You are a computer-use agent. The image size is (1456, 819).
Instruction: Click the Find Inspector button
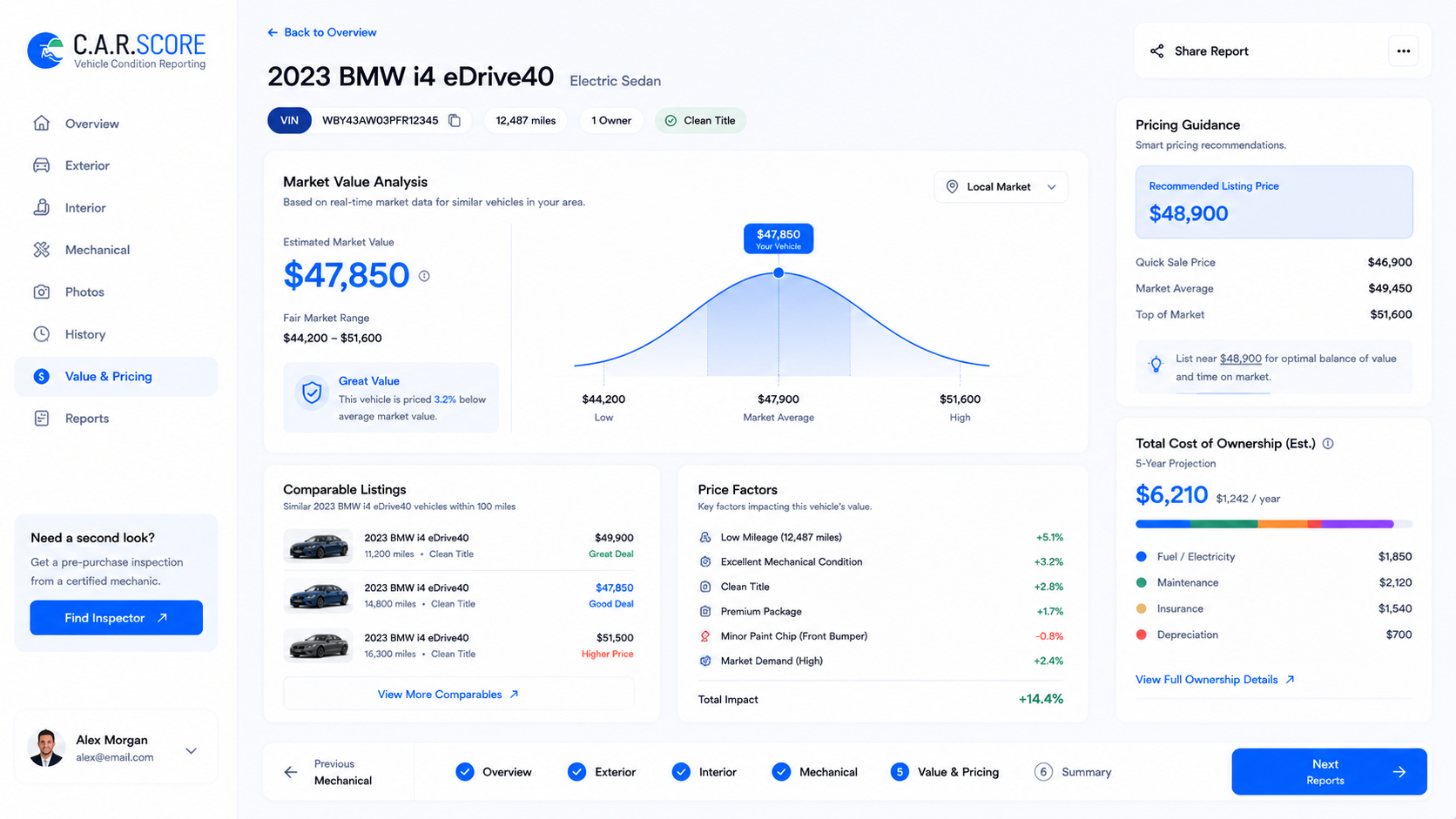[116, 618]
